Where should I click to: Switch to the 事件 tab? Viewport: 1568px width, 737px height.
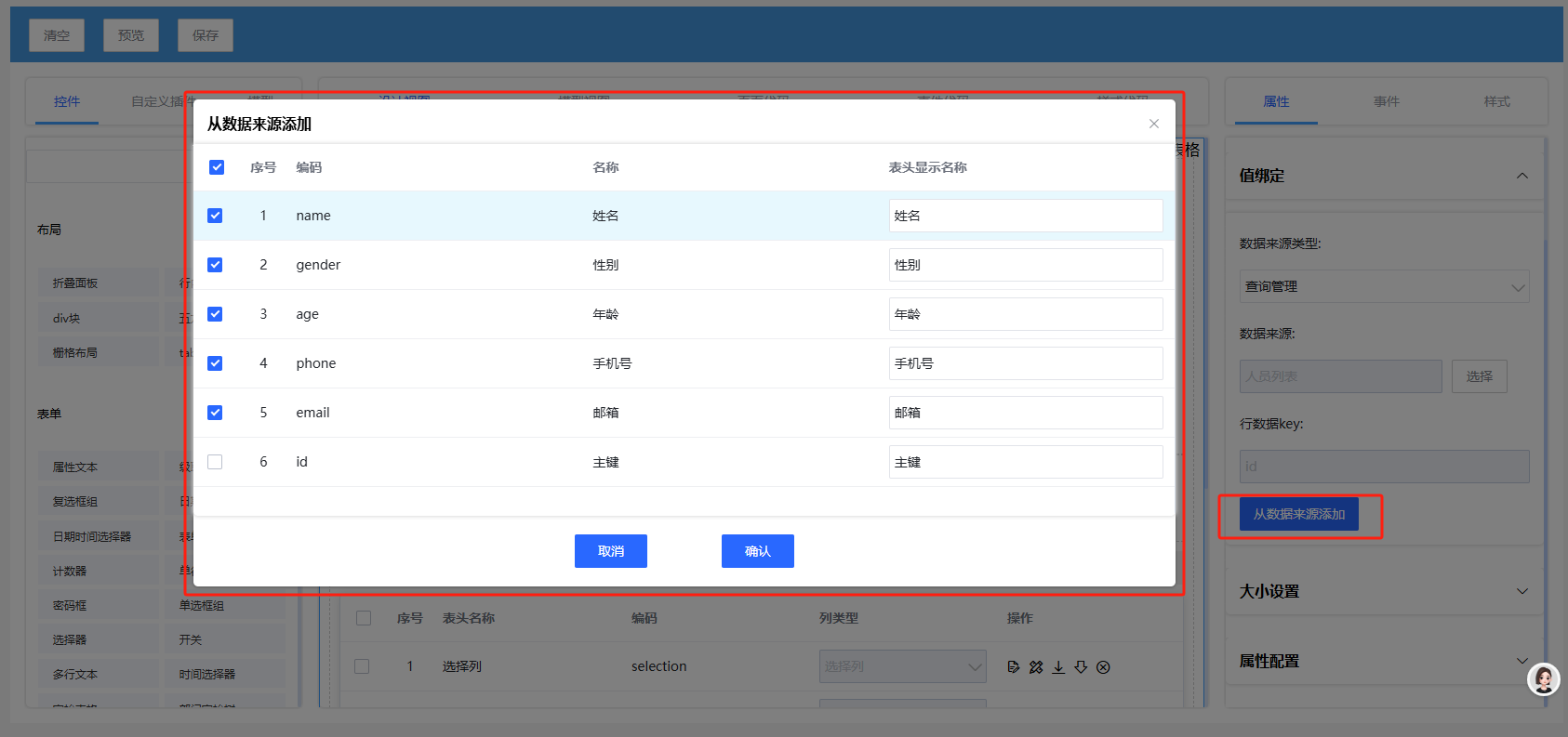tap(1386, 101)
